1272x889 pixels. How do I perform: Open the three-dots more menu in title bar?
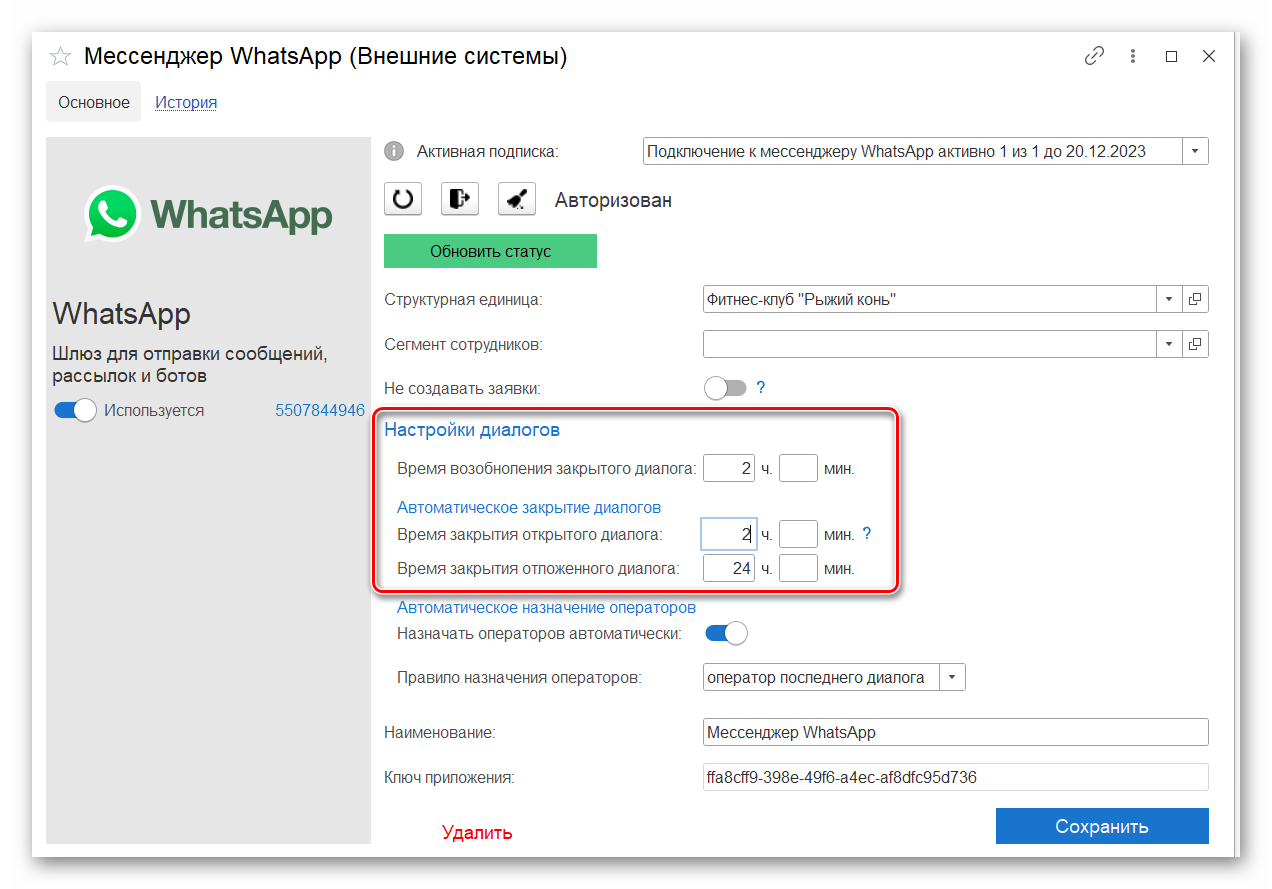(1133, 56)
